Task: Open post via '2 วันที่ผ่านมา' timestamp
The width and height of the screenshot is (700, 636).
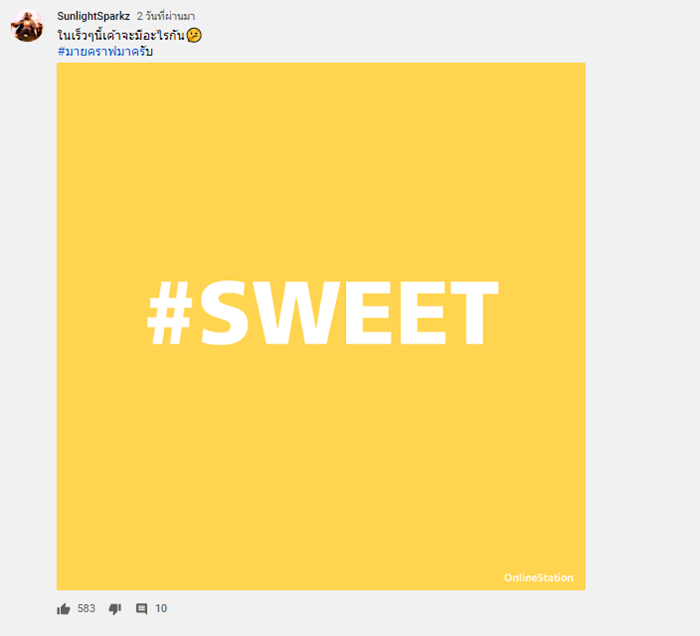Action: 166,16
